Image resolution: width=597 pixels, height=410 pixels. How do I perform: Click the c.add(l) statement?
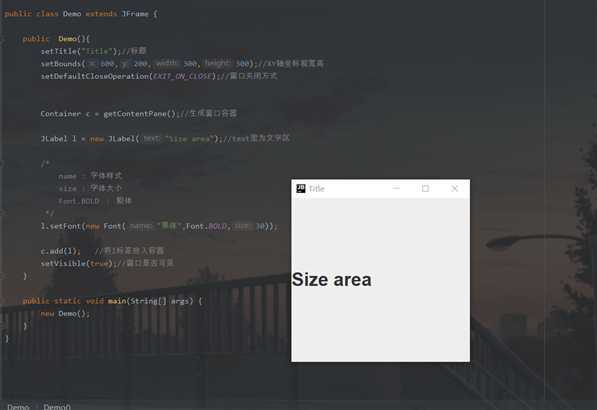tap(61, 251)
